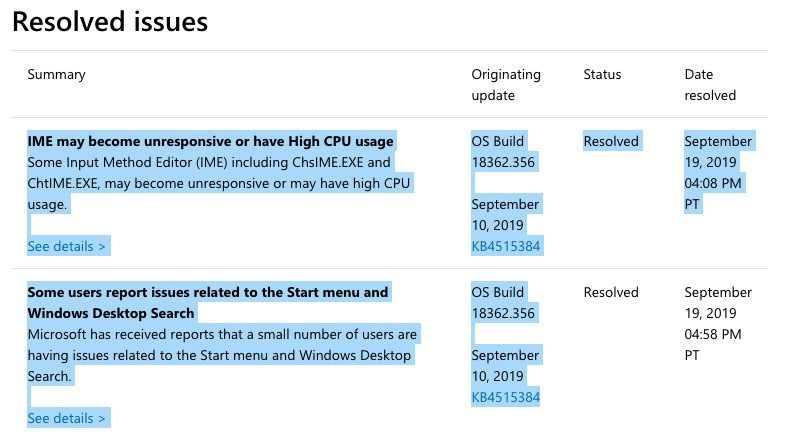Click the 04:58 PM resolved date cell
Viewport: 805px width, 436px height.
point(717,324)
